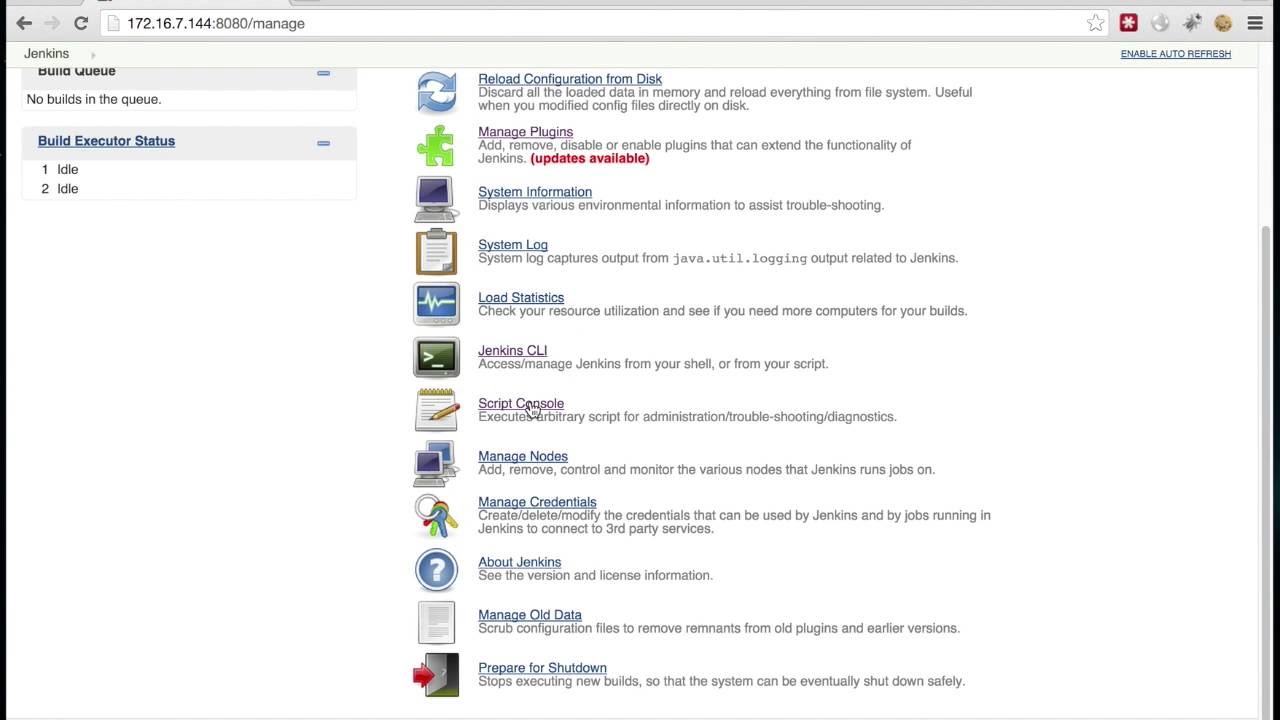
Task: Click the 'updates available' red text
Action: click(590, 159)
